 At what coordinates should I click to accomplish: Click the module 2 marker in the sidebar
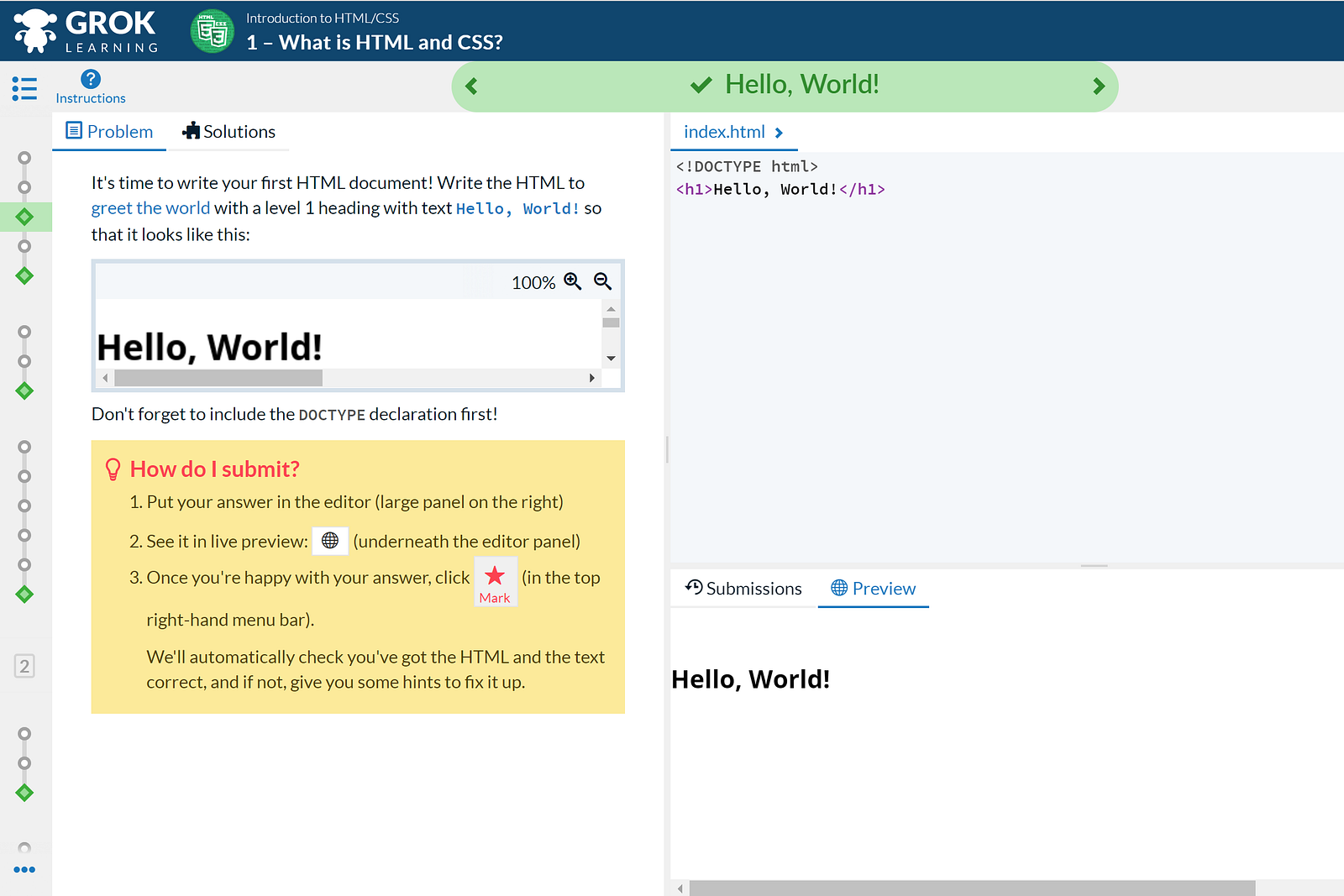coord(24,666)
